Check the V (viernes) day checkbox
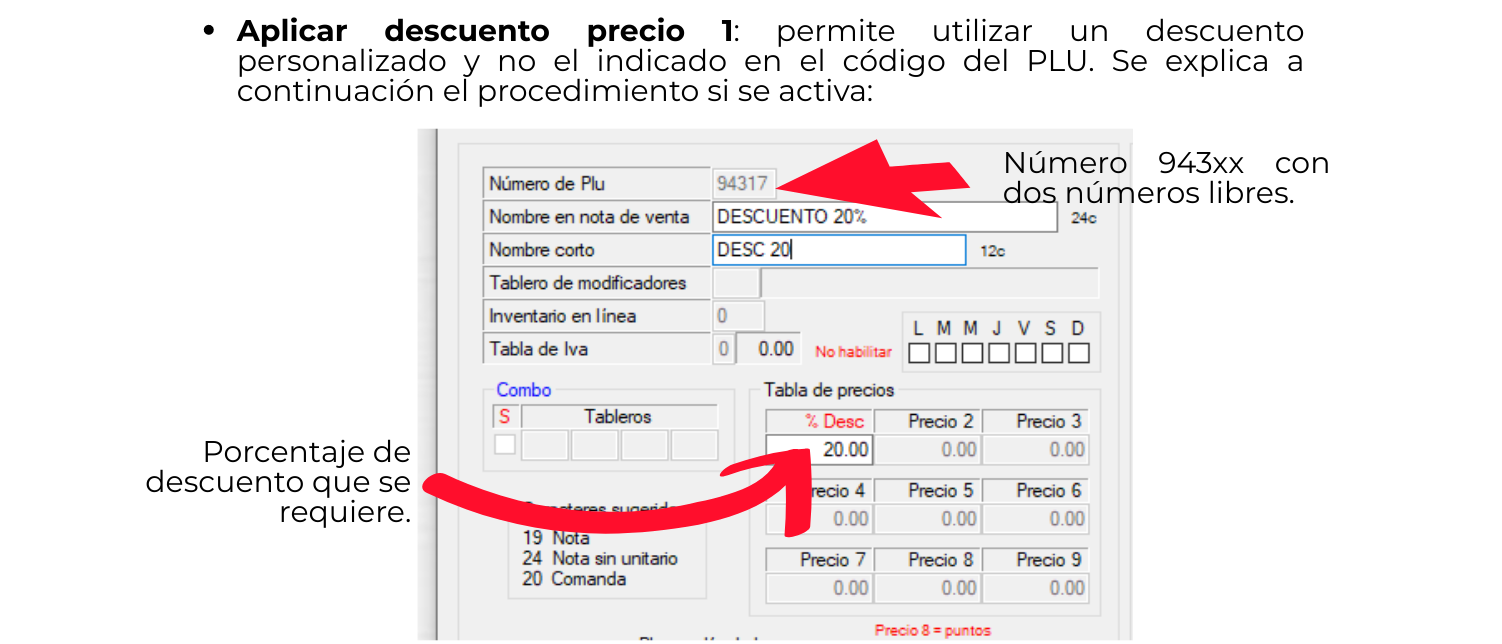1502x644 pixels. 1025,353
